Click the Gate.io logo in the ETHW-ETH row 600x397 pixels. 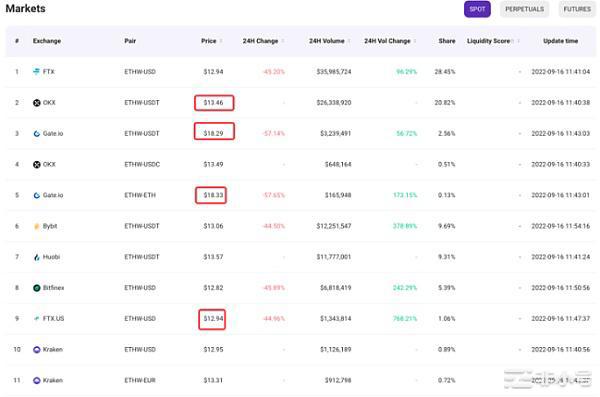(x=37, y=195)
